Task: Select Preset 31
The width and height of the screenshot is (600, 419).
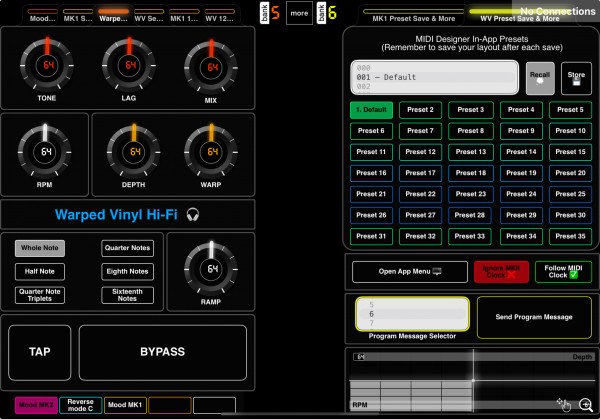Action: 371,236
